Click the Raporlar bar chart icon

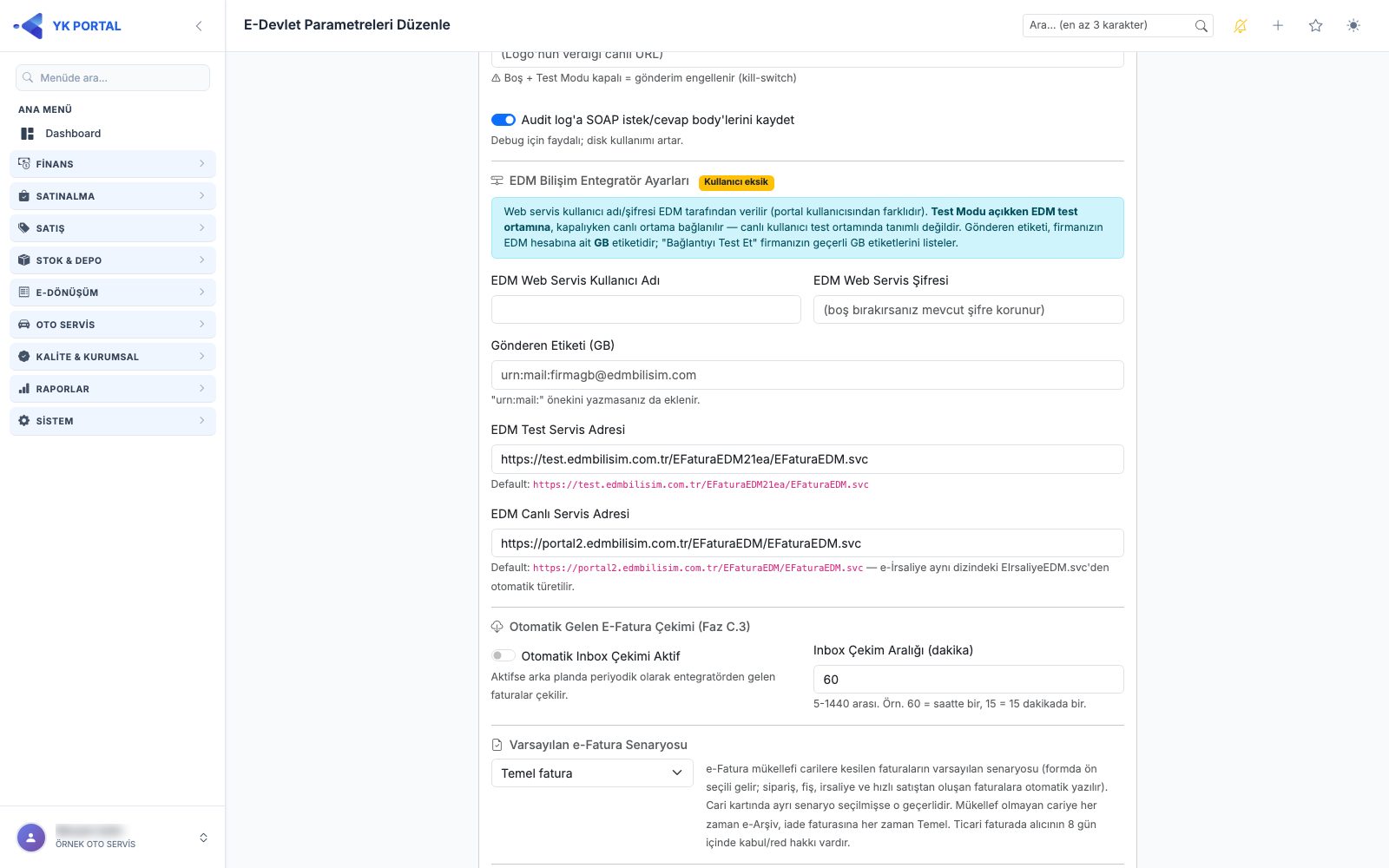point(24,388)
